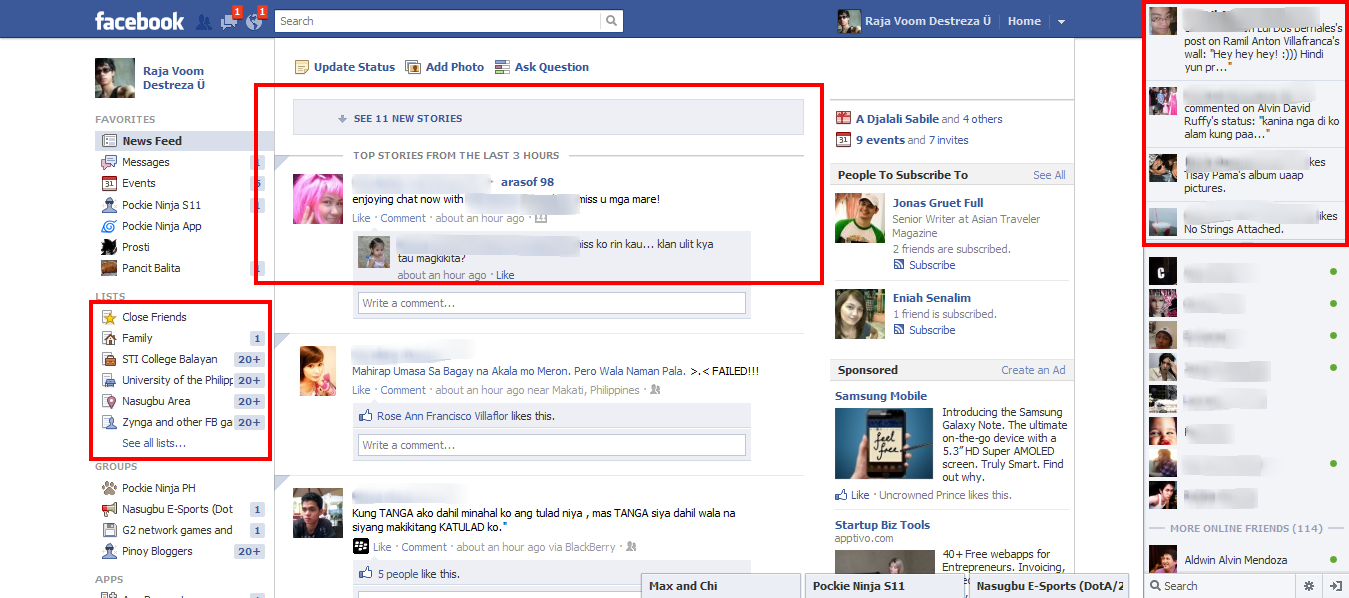Open the friend requests icon in header

[x=204, y=21]
